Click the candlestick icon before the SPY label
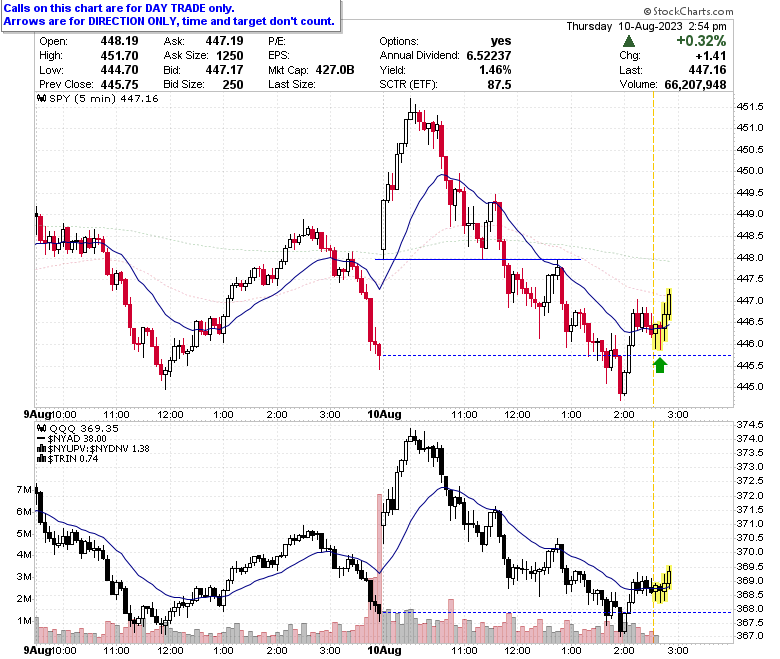Image resolution: width=780 pixels, height=659 pixels. [x=42, y=98]
